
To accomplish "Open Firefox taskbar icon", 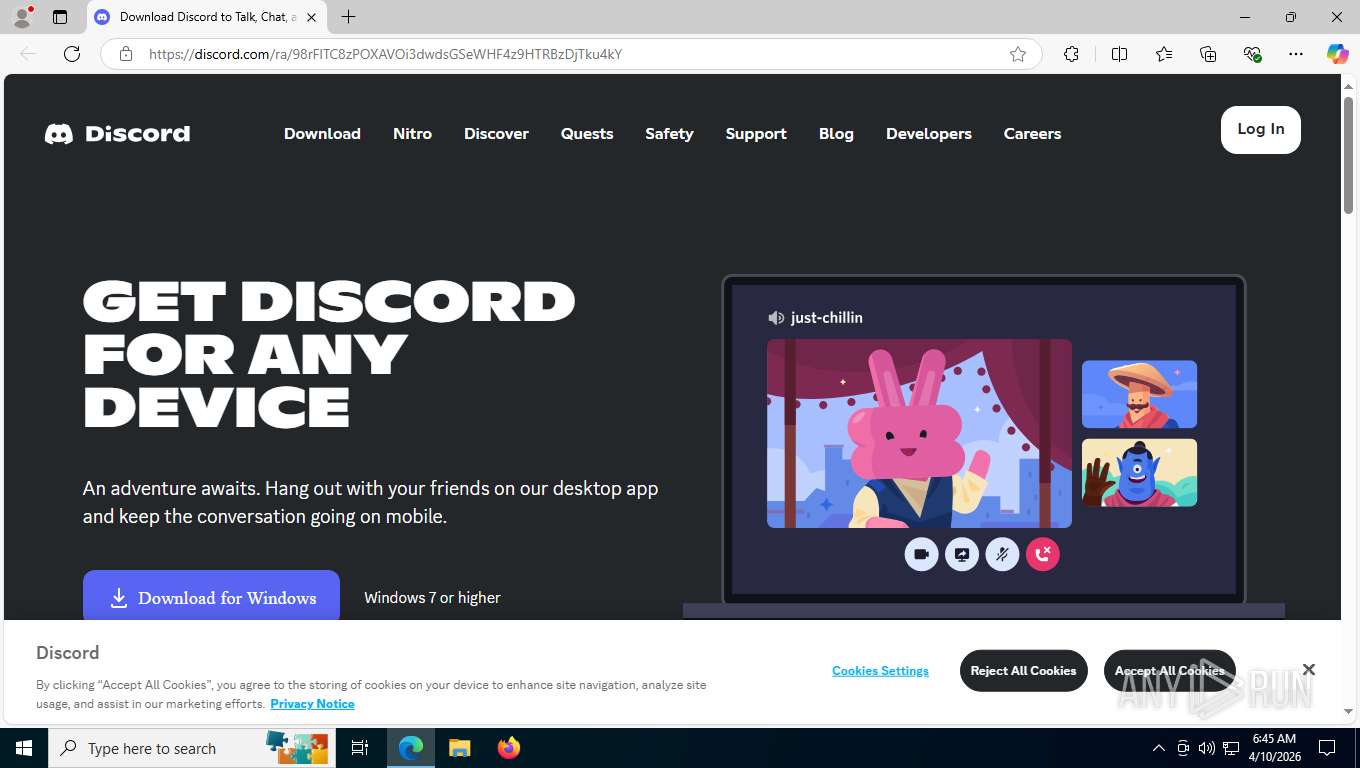I will click(x=508, y=748).
